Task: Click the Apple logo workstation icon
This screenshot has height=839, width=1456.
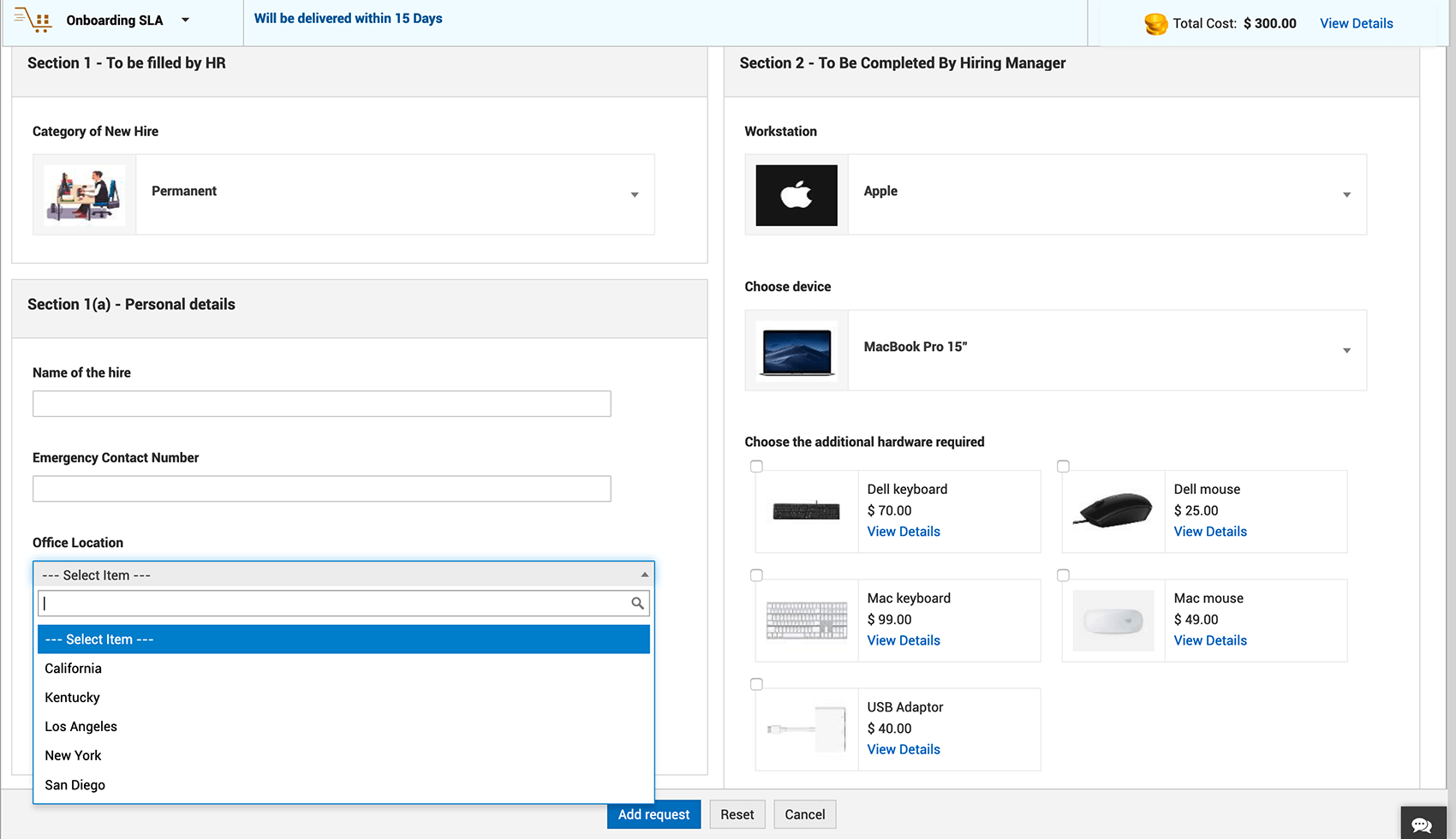Action: coord(796,194)
